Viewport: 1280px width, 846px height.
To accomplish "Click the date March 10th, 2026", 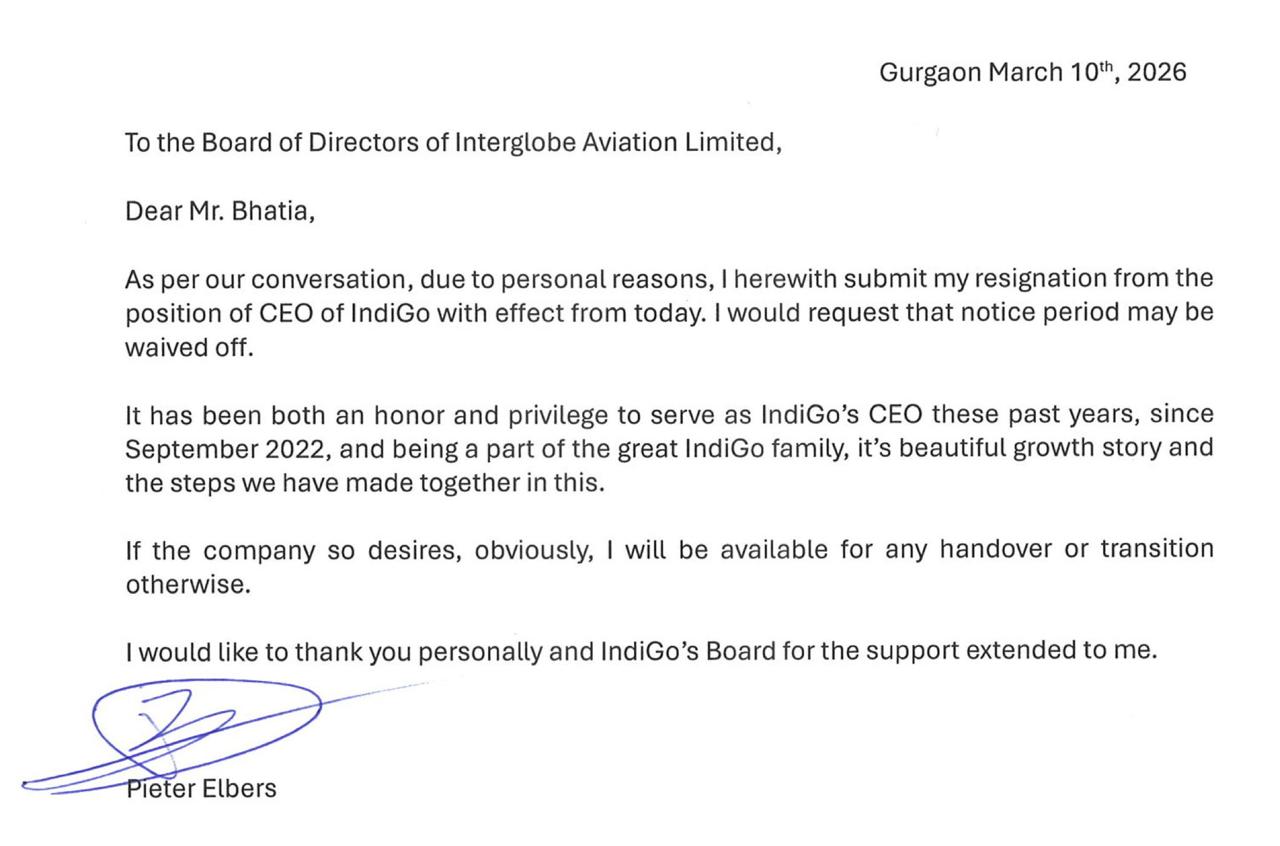I will pos(1088,73).
